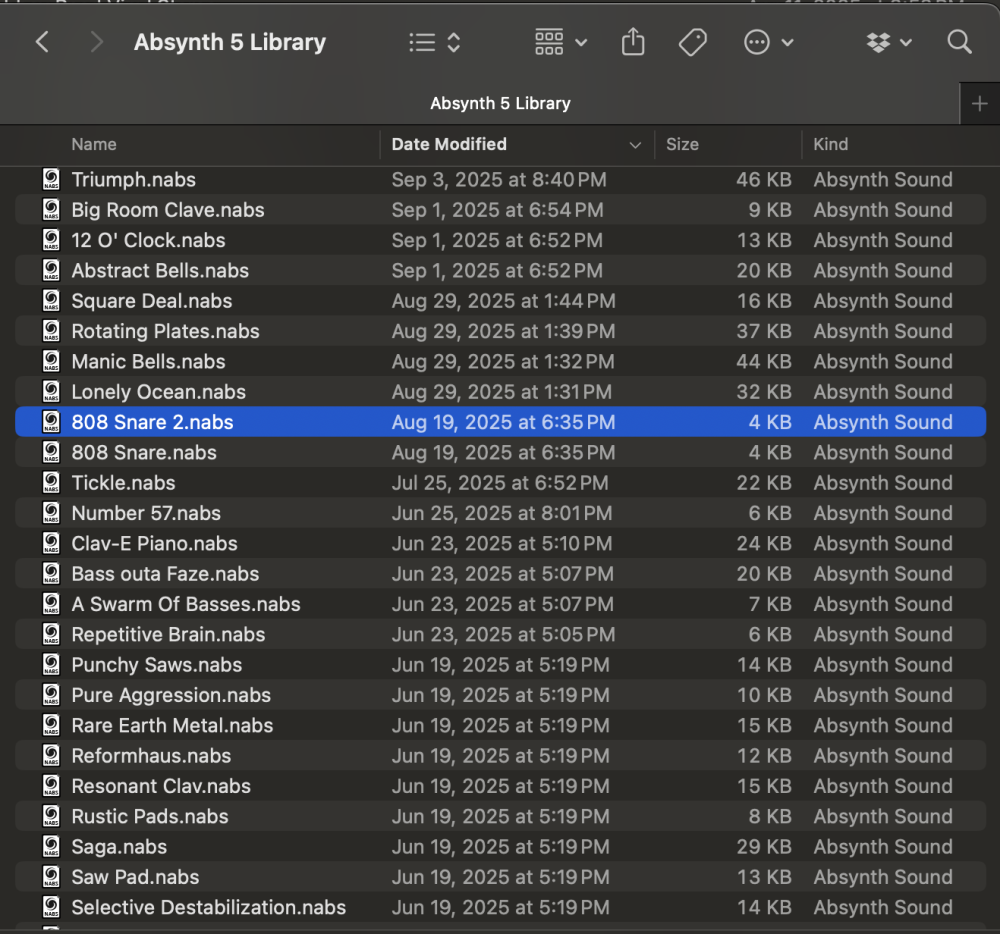Select the file name Rare Earth Metal.nabs

point(172,725)
